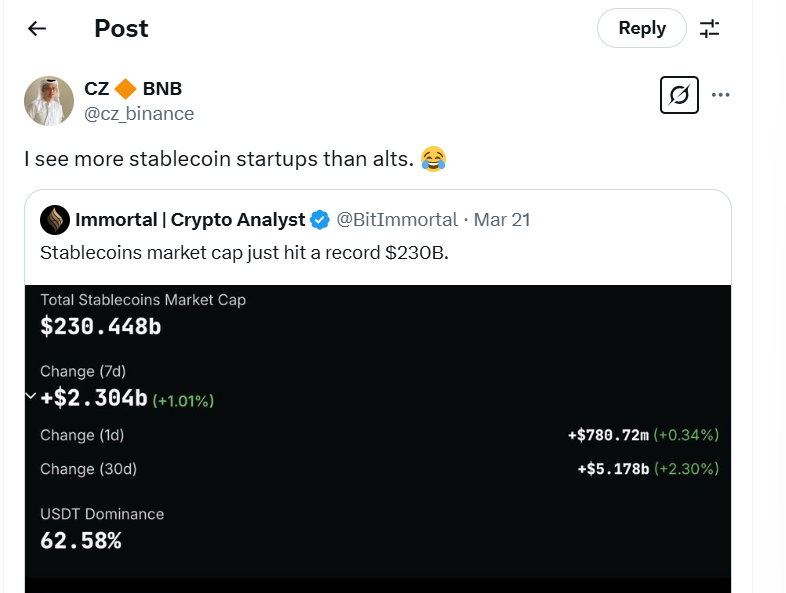
Task: Expand the chevron beside 7d change
Action: point(31,397)
